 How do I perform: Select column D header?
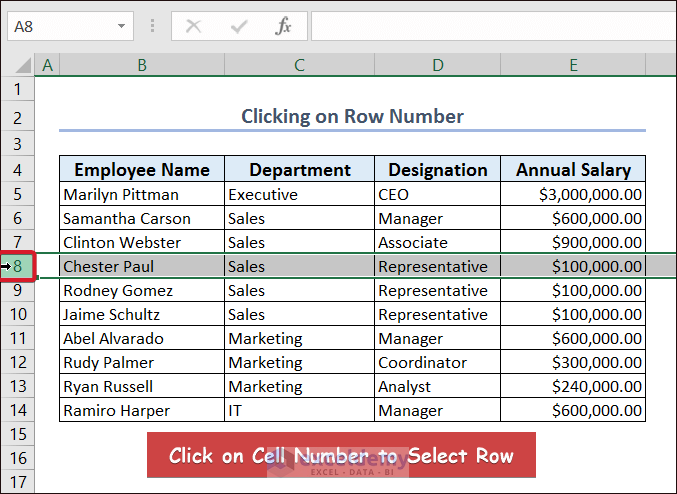pyautogui.click(x=437, y=65)
